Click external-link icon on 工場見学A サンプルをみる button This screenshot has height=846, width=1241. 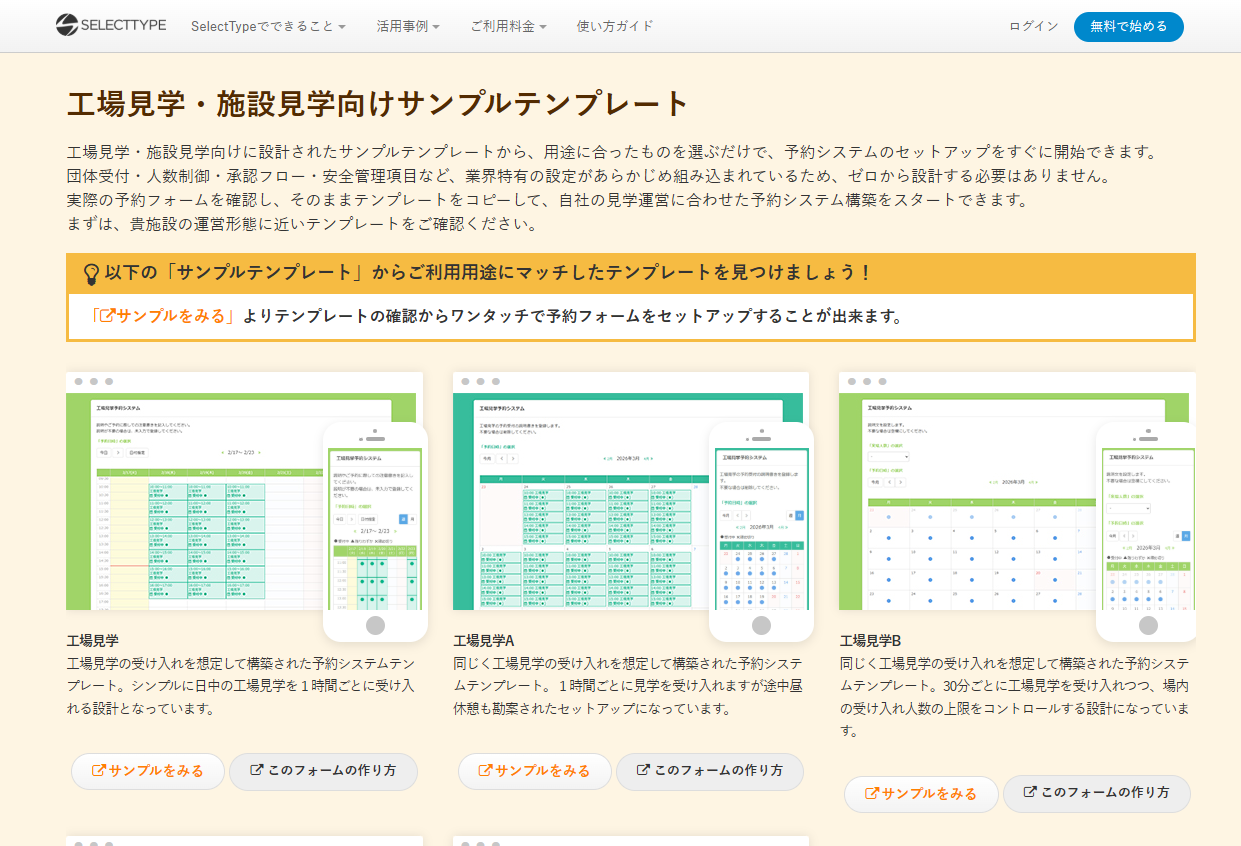tap(485, 771)
